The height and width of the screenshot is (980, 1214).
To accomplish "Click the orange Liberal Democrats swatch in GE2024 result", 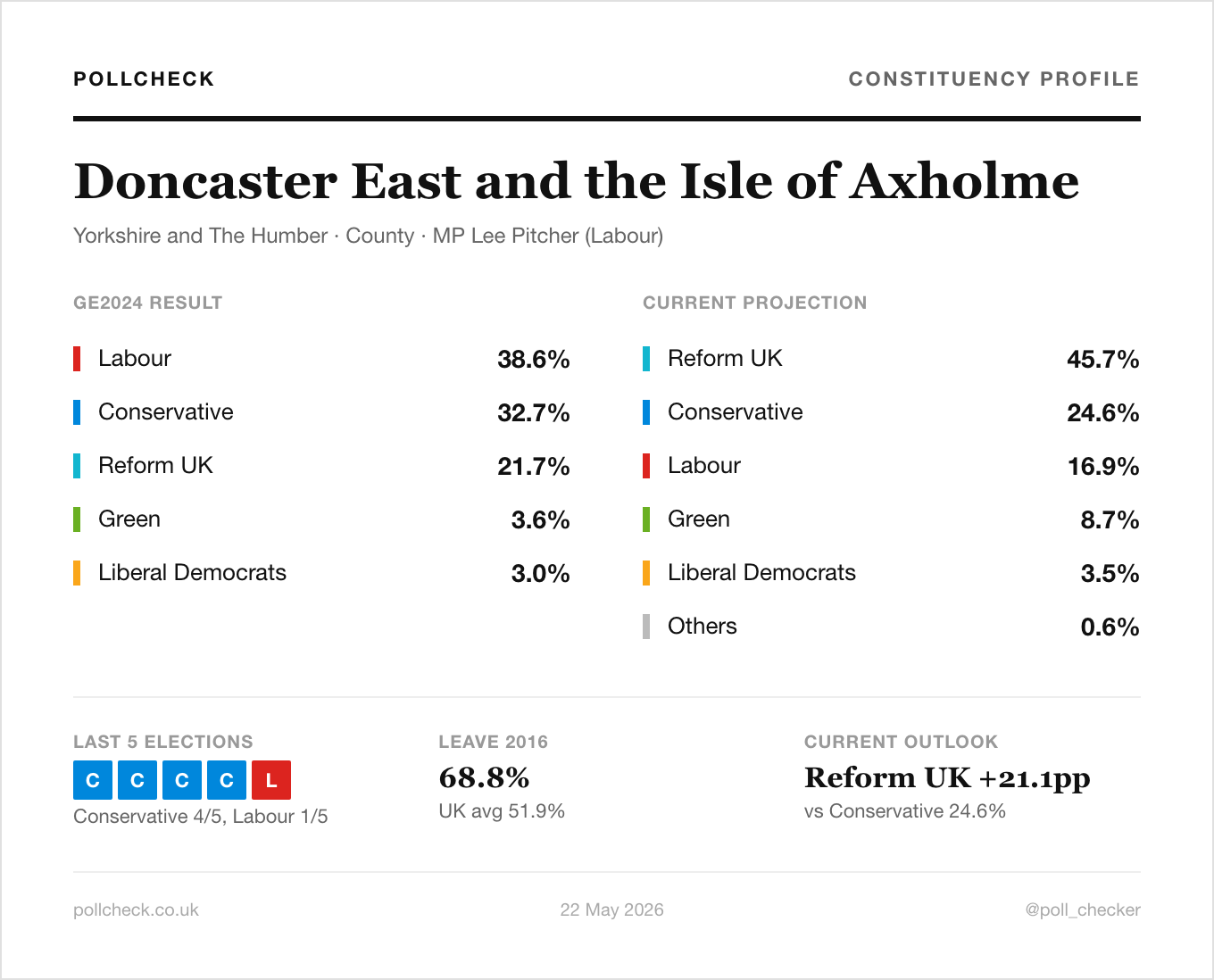I will point(77,573).
